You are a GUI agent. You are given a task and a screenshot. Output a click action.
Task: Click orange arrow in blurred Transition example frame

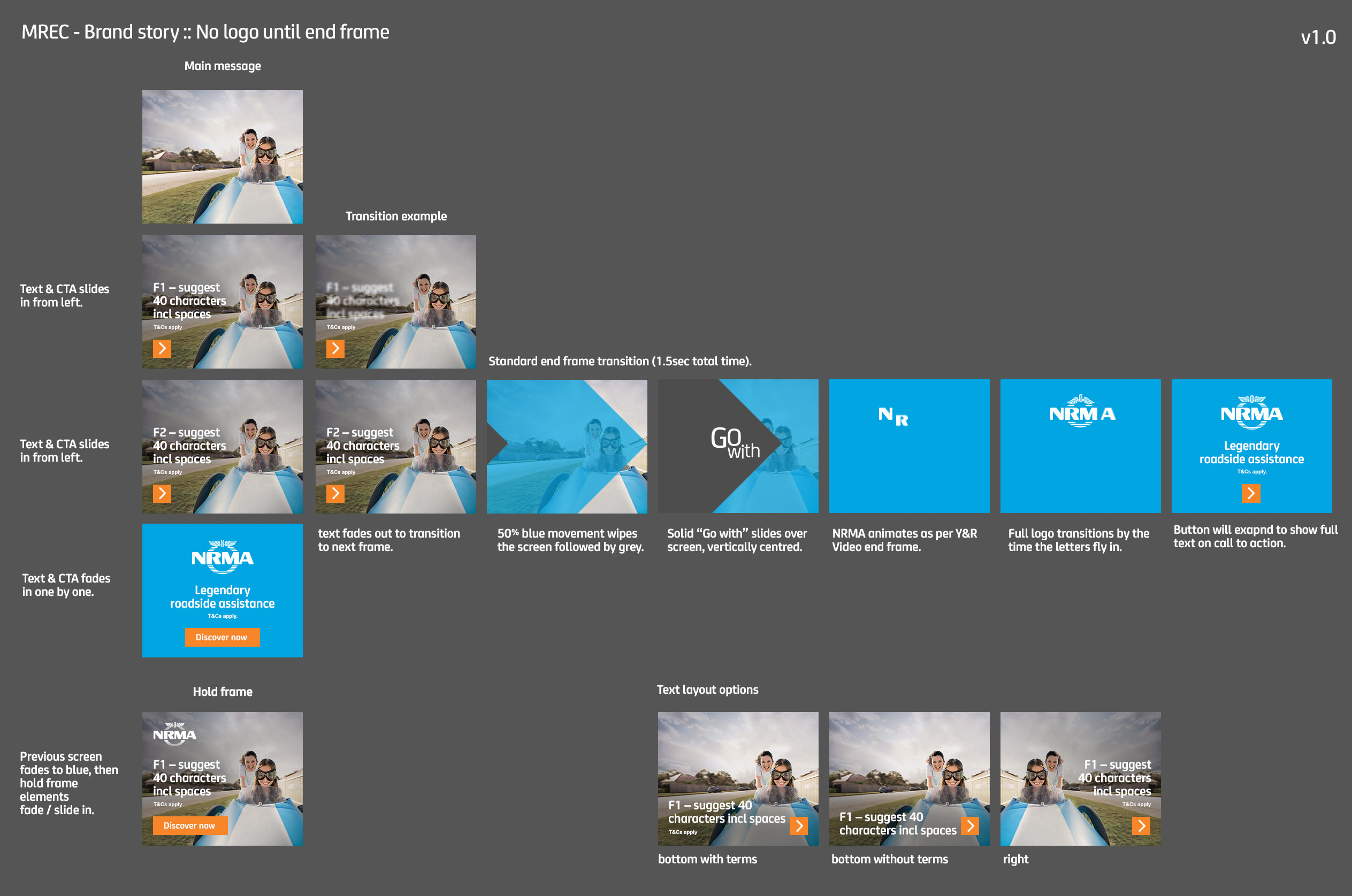[335, 349]
